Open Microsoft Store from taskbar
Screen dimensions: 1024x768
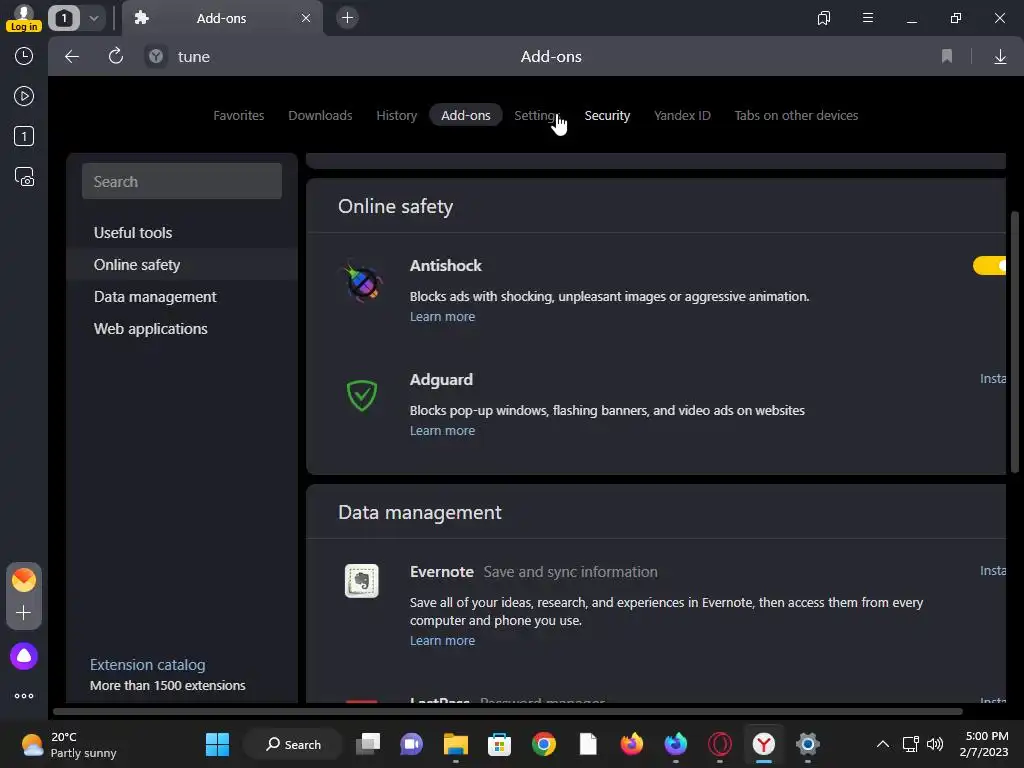coord(500,744)
